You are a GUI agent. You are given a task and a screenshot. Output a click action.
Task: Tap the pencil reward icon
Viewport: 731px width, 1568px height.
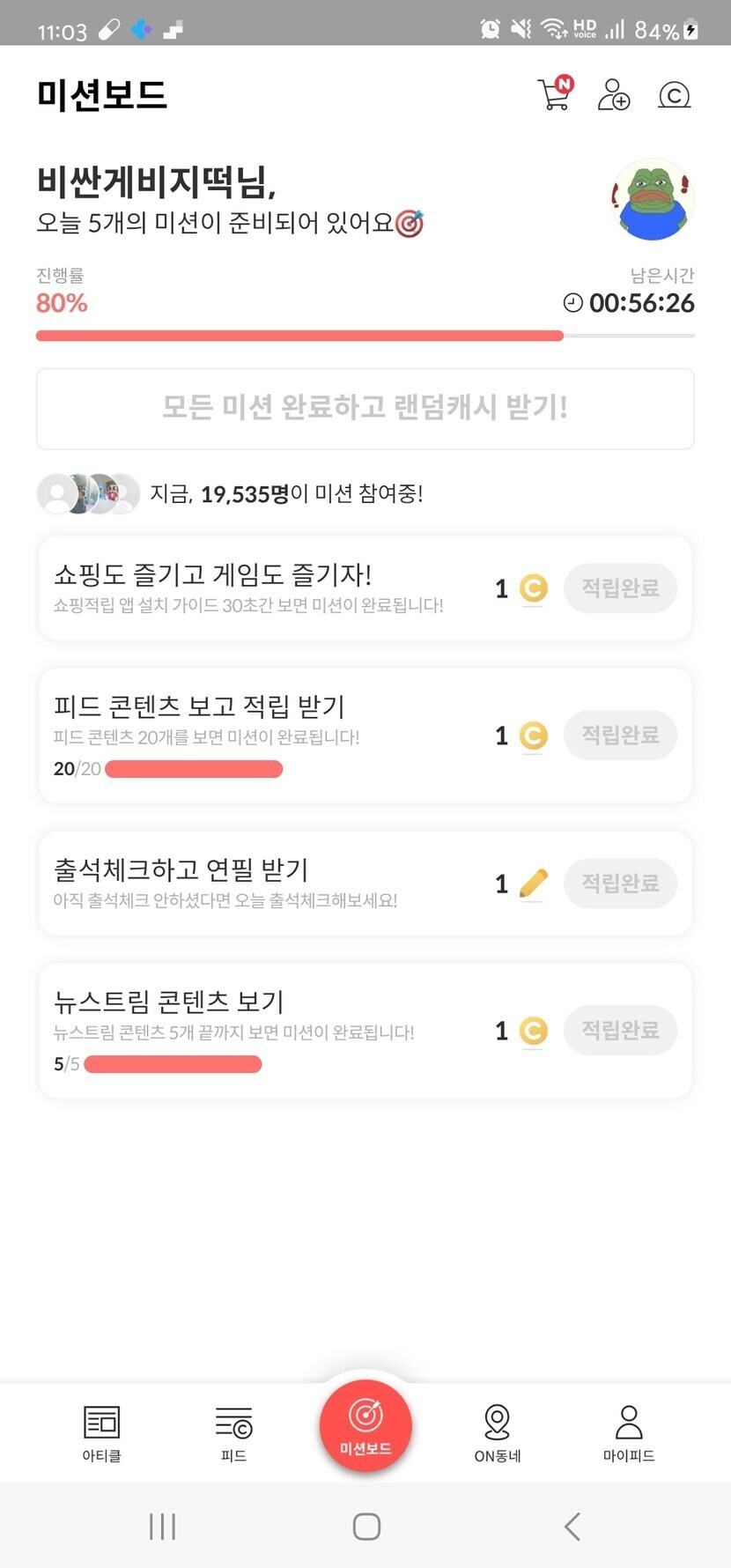tap(533, 883)
